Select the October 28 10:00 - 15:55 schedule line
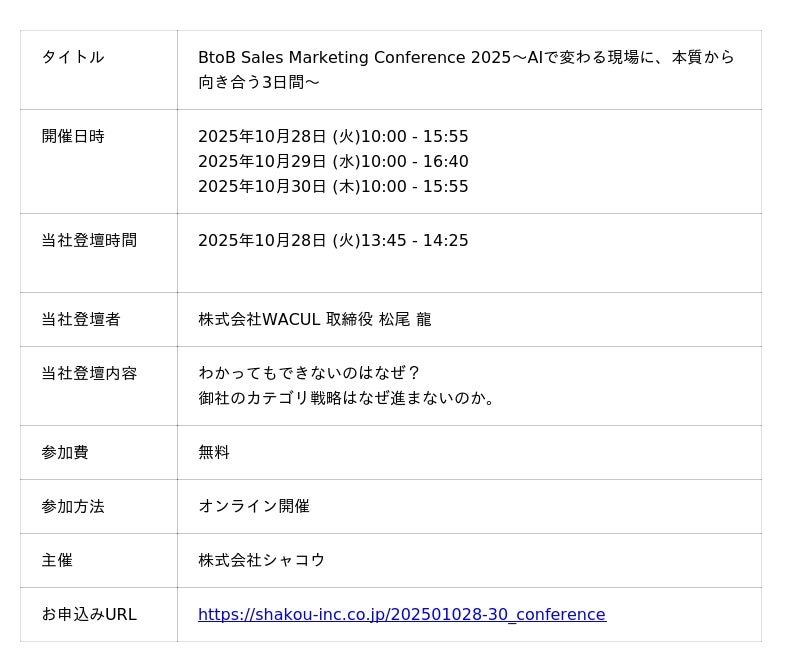Screen dimensions: 800x672 333,136
